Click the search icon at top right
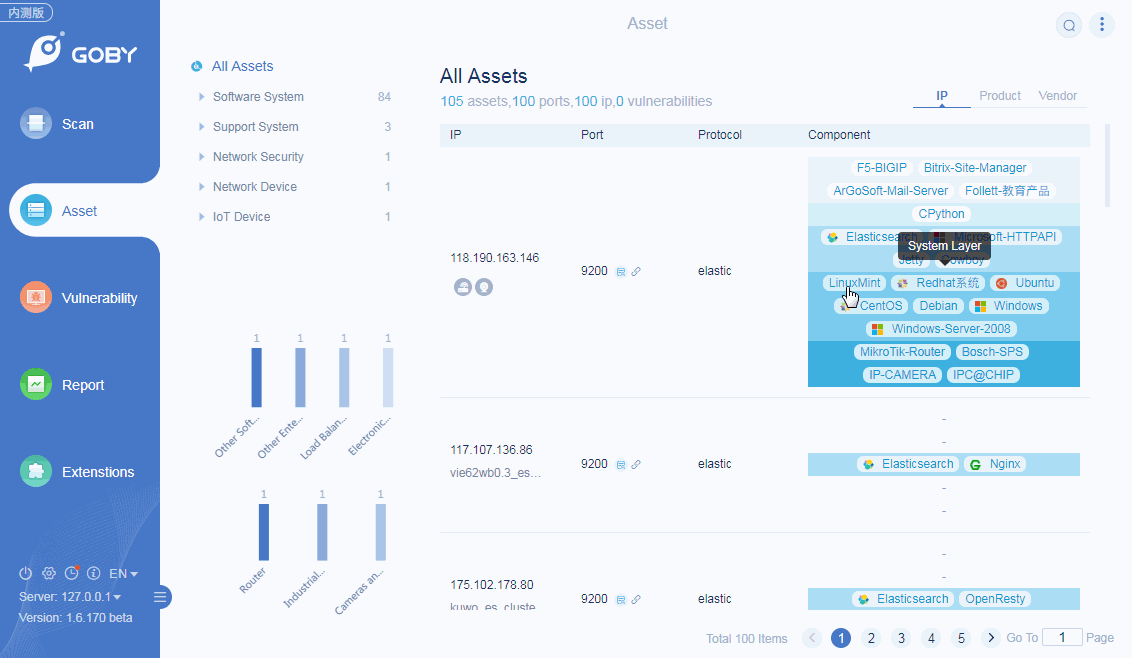Viewport: 1132px width, 658px height. [1068, 25]
